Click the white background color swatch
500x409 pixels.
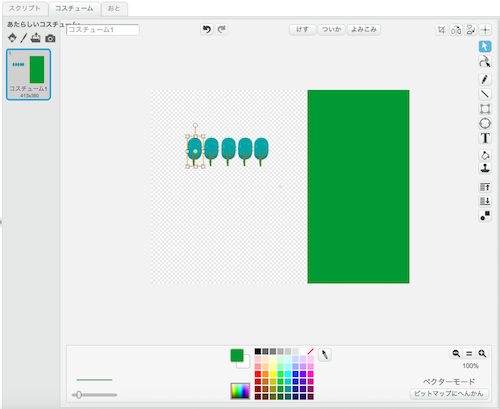246,364
